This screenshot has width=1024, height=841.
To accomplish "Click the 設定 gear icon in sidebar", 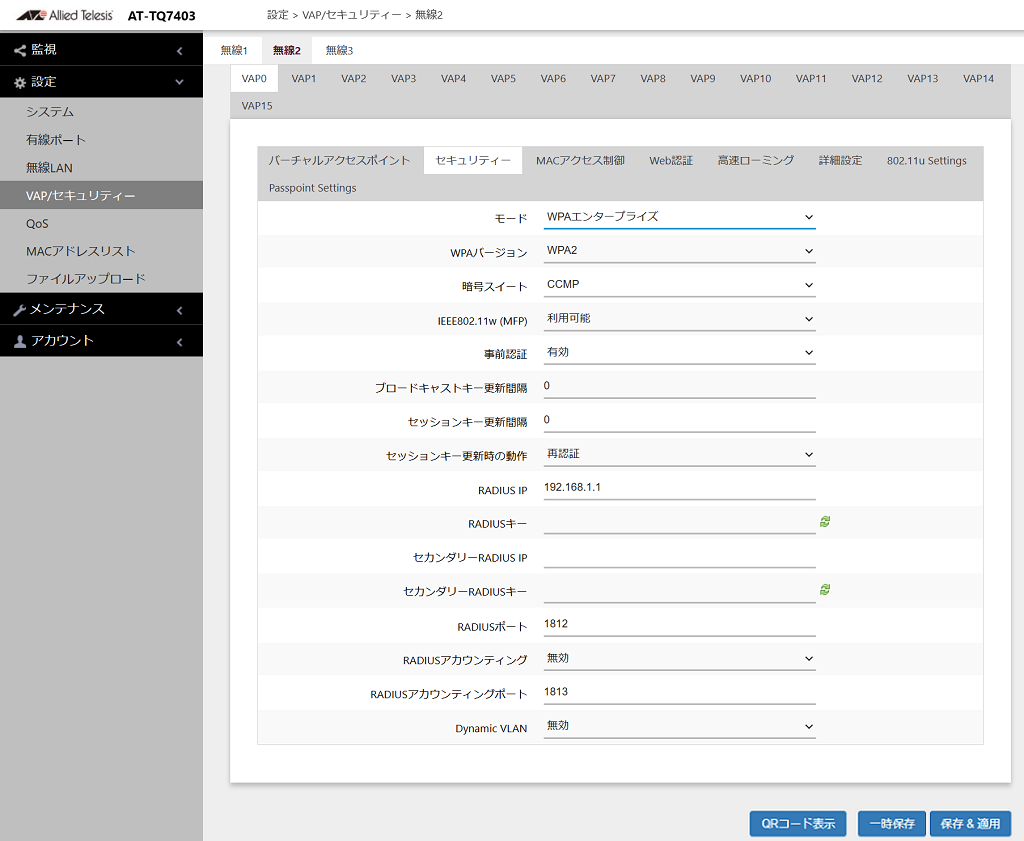I will coord(20,83).
